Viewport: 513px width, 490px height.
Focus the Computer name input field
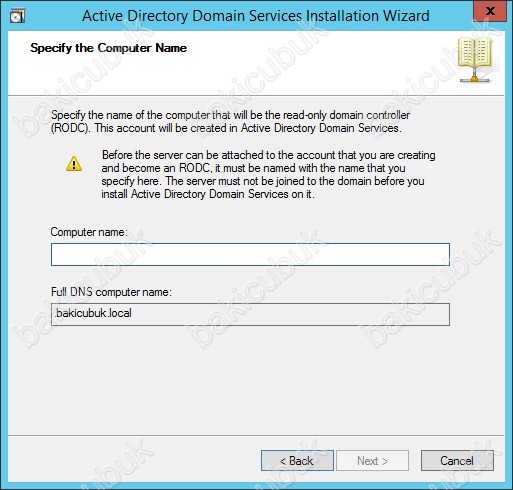coord(250,254)
